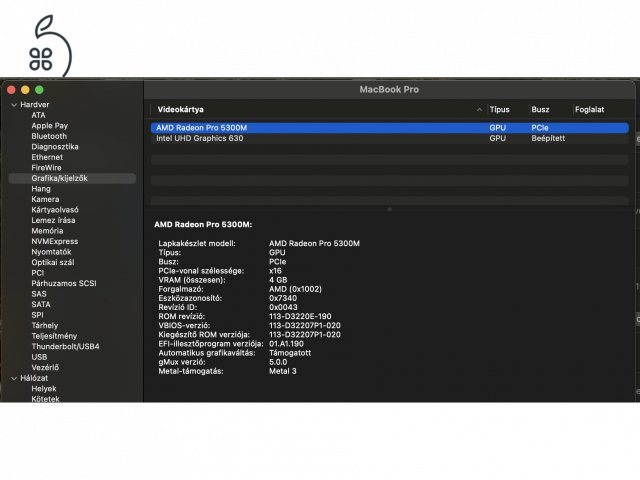This screenshot has height=480, width=640.
Task: Zoom window with green button
Action: (x=39, y=90)
